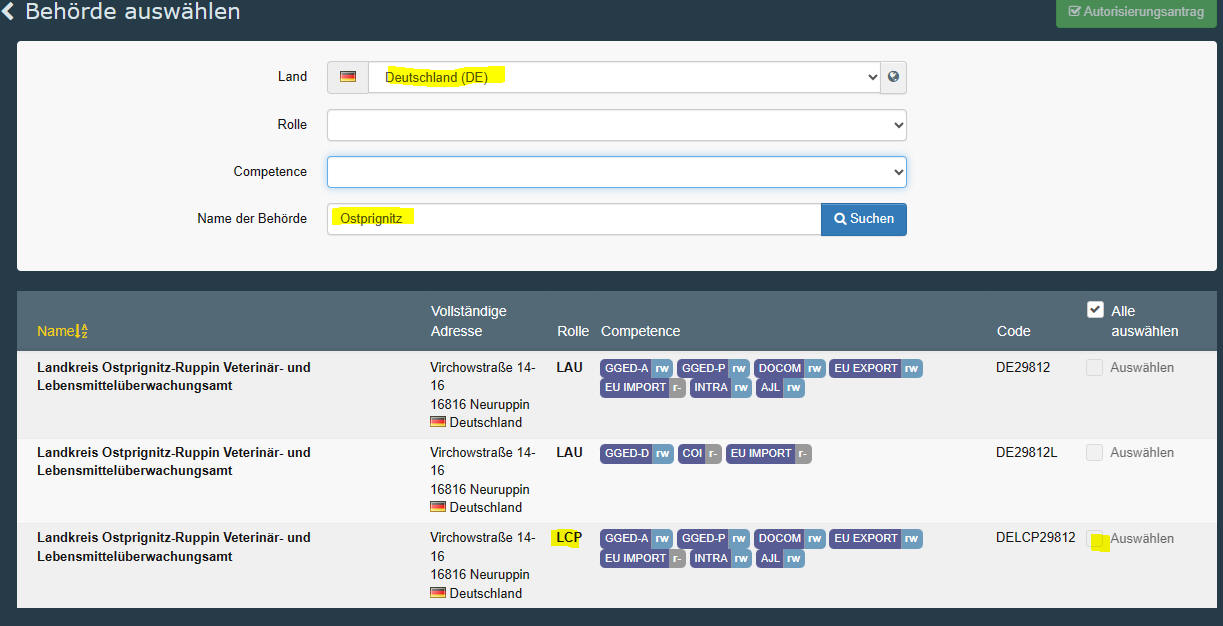Viewport: 1223px width, 626px height.
Task: Click the AJL badge in DELCP29812 row
Action: pyautogui.click(x=780, y=559)
